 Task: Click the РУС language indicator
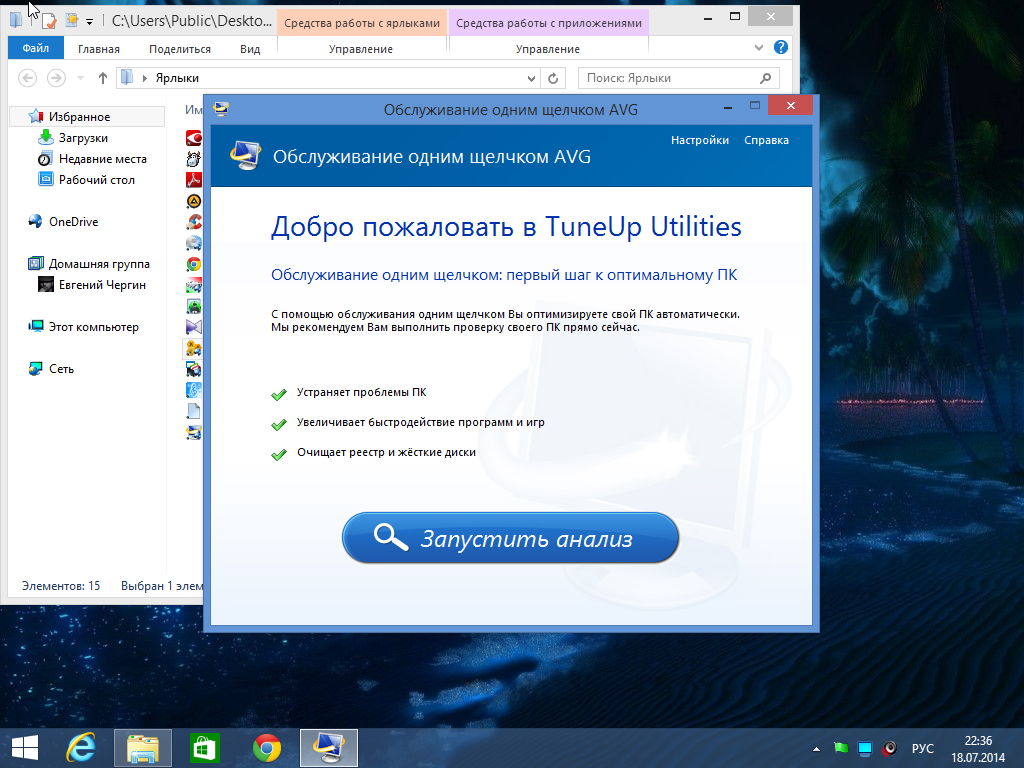click(x=922, y=748)
